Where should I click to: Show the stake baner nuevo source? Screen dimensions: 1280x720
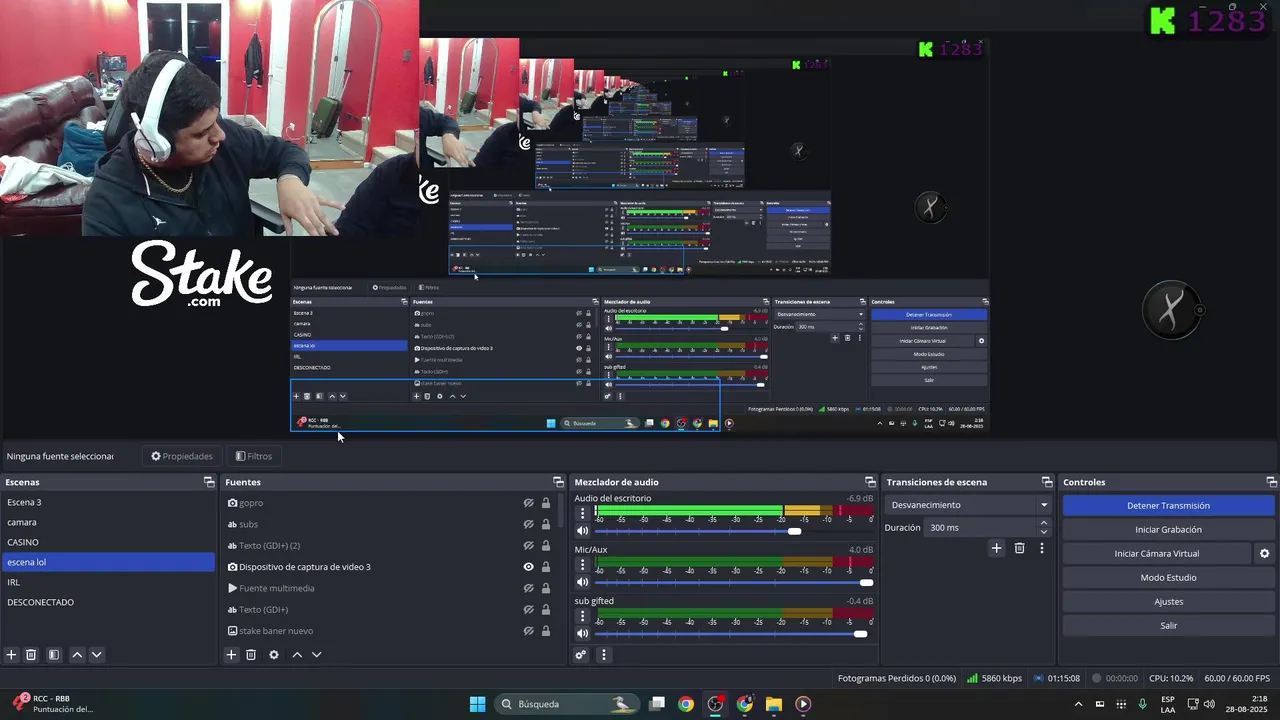pos(528,631)
